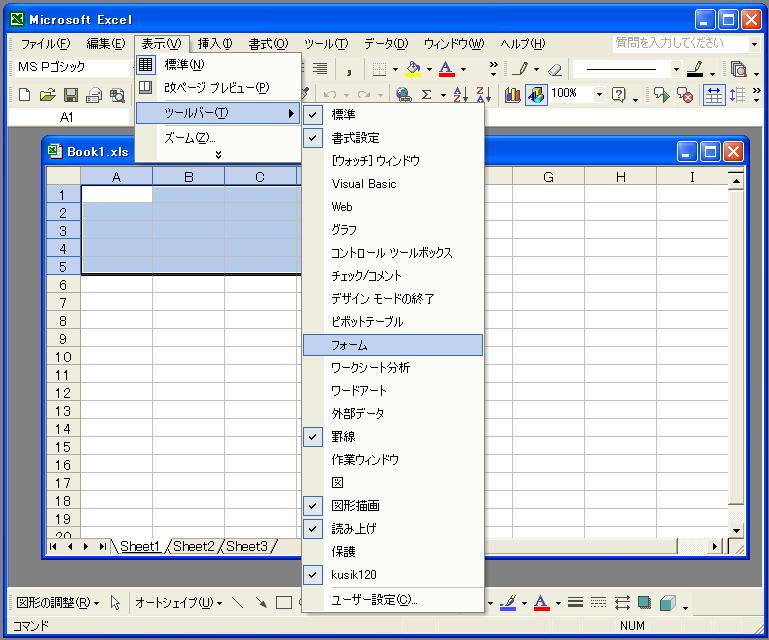Select the Erase Border eraser icon
The image size is (769, 640).
point(555,69)
